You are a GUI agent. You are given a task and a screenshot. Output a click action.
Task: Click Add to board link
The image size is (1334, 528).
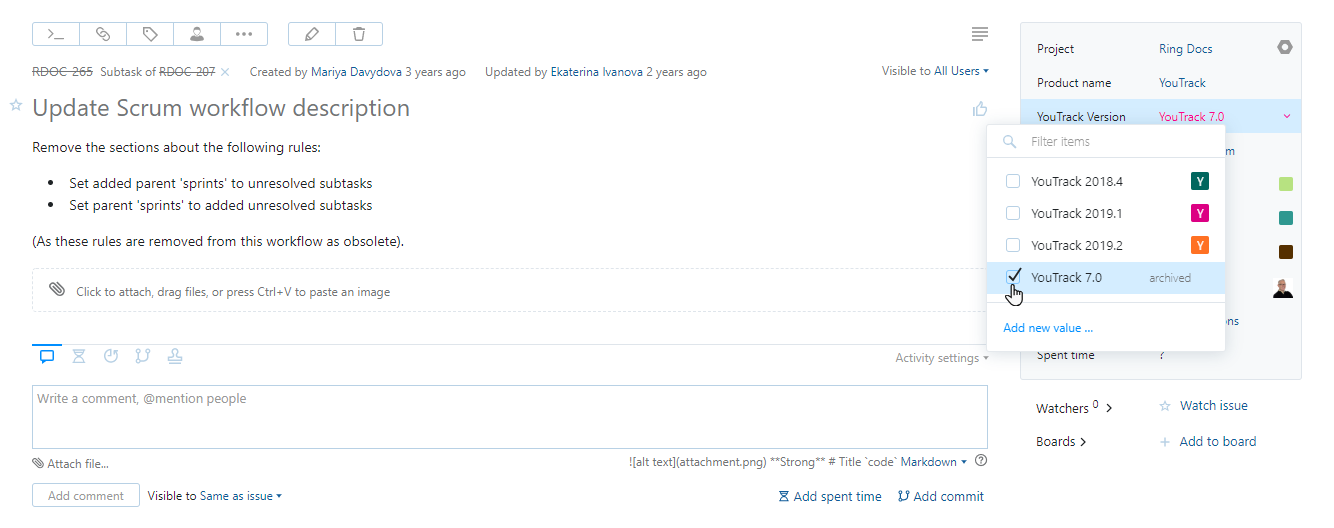pos(1207,441)
